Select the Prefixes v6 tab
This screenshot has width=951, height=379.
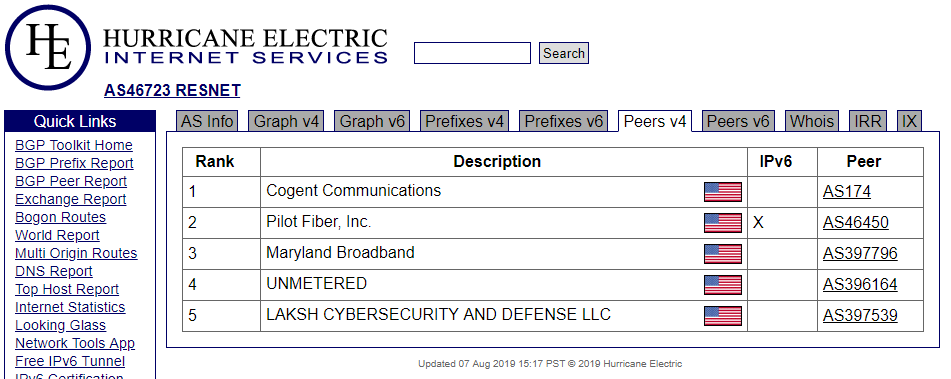click(564, 121)
